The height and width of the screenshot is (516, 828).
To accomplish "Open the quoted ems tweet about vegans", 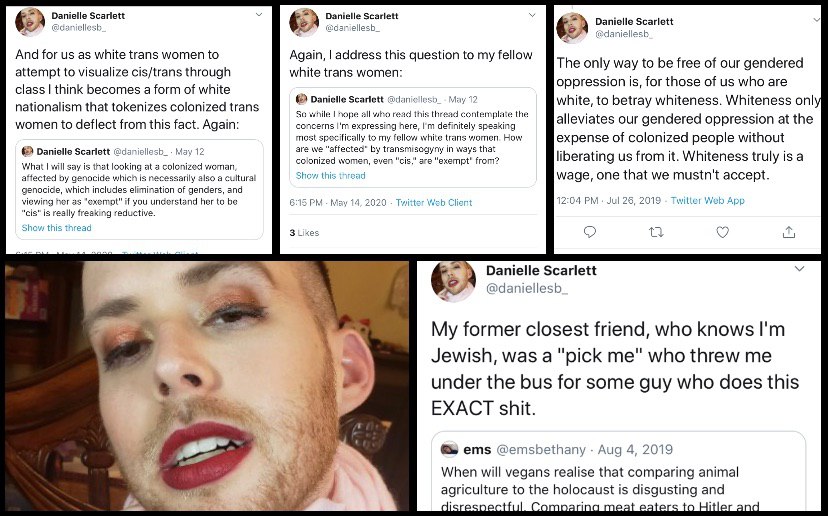I will [x=618, y=472].
